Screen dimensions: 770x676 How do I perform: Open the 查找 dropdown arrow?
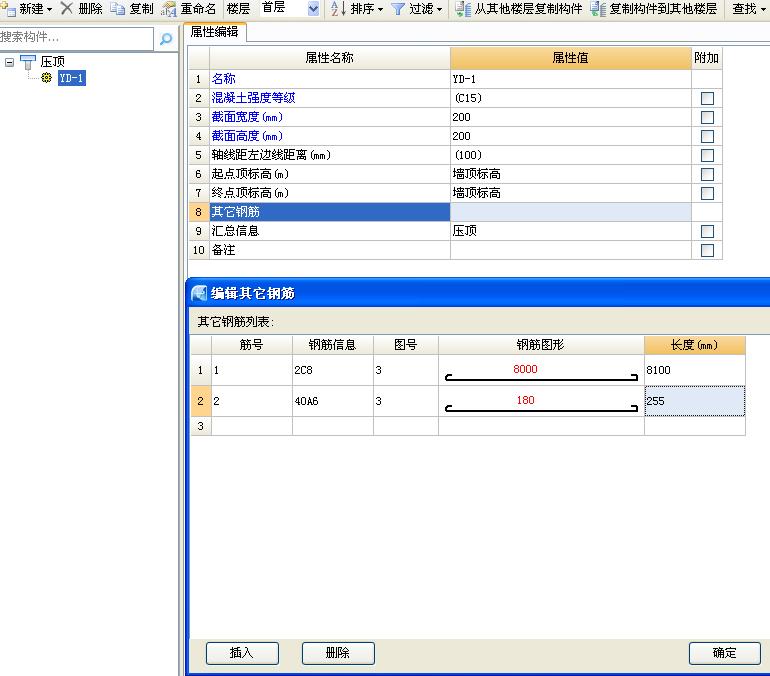(763, 9)
